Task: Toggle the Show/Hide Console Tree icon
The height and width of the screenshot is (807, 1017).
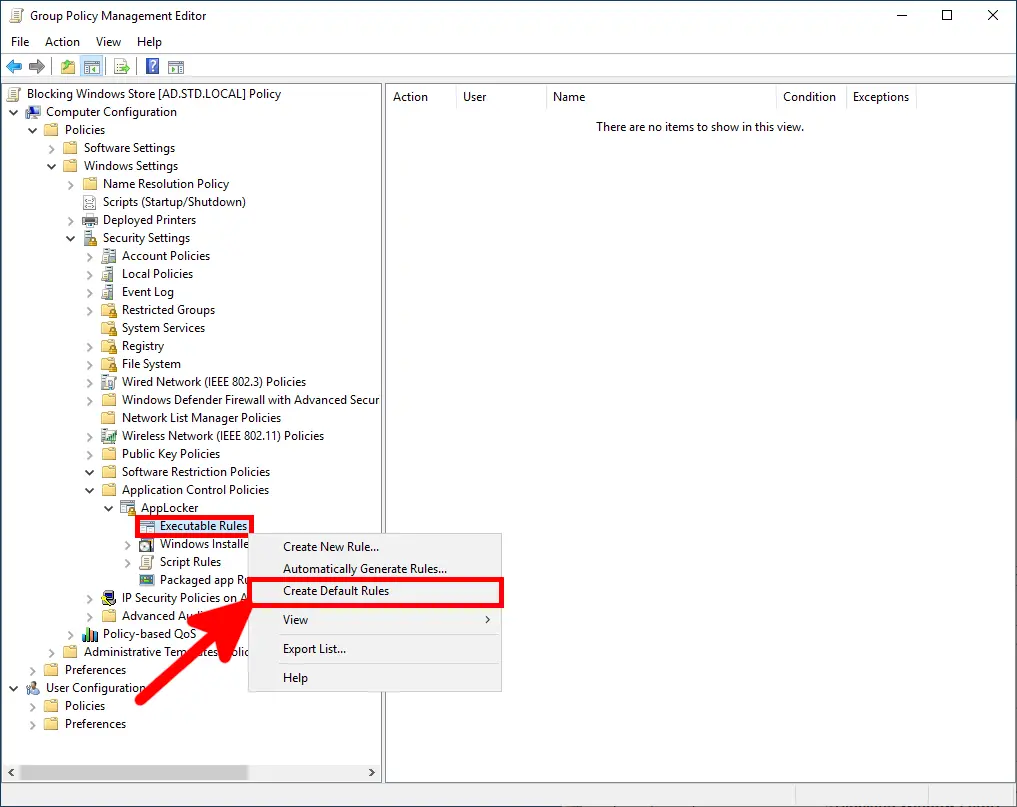Action: (x=92, y=66)
